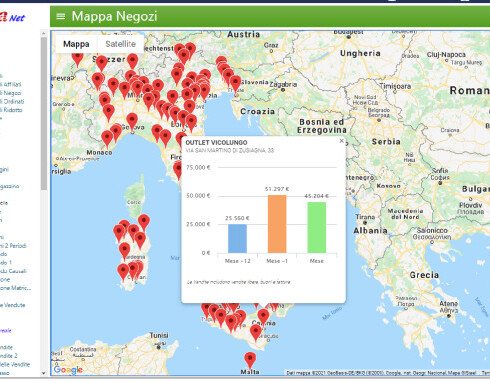Open the 'Ordinati' link in sidebar
The height and width of the screenshot is (382, 490).
click(12, 101)
